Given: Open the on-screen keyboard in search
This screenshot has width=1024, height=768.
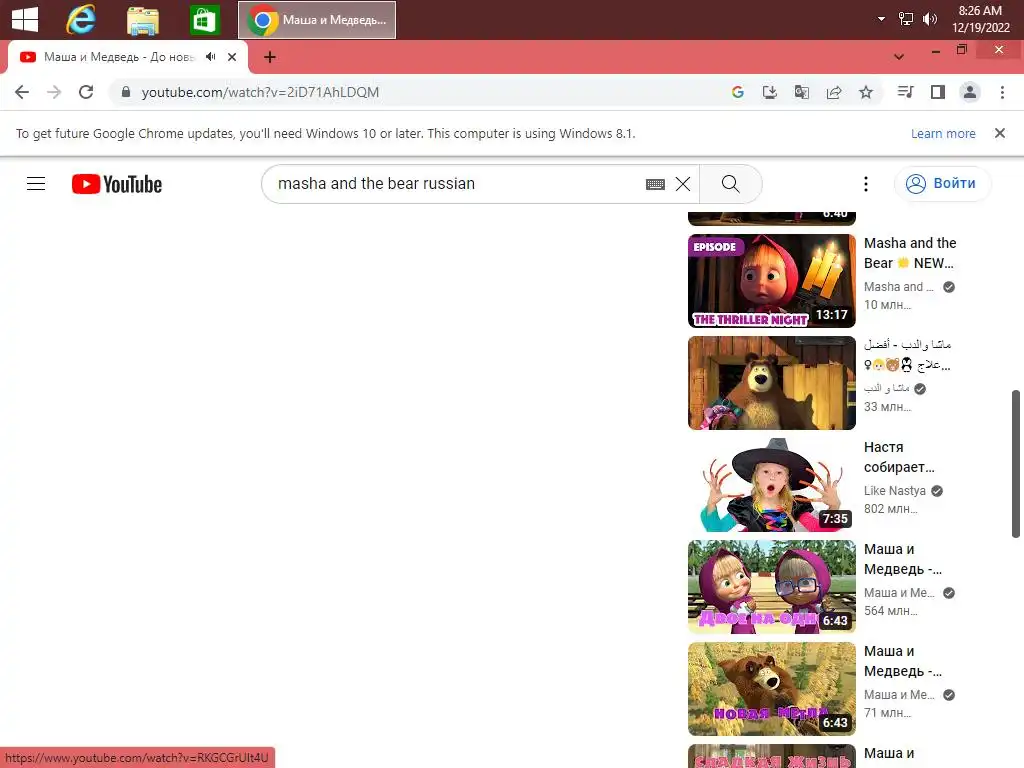Looking at the screenshot, I should (x=655, y=184).
